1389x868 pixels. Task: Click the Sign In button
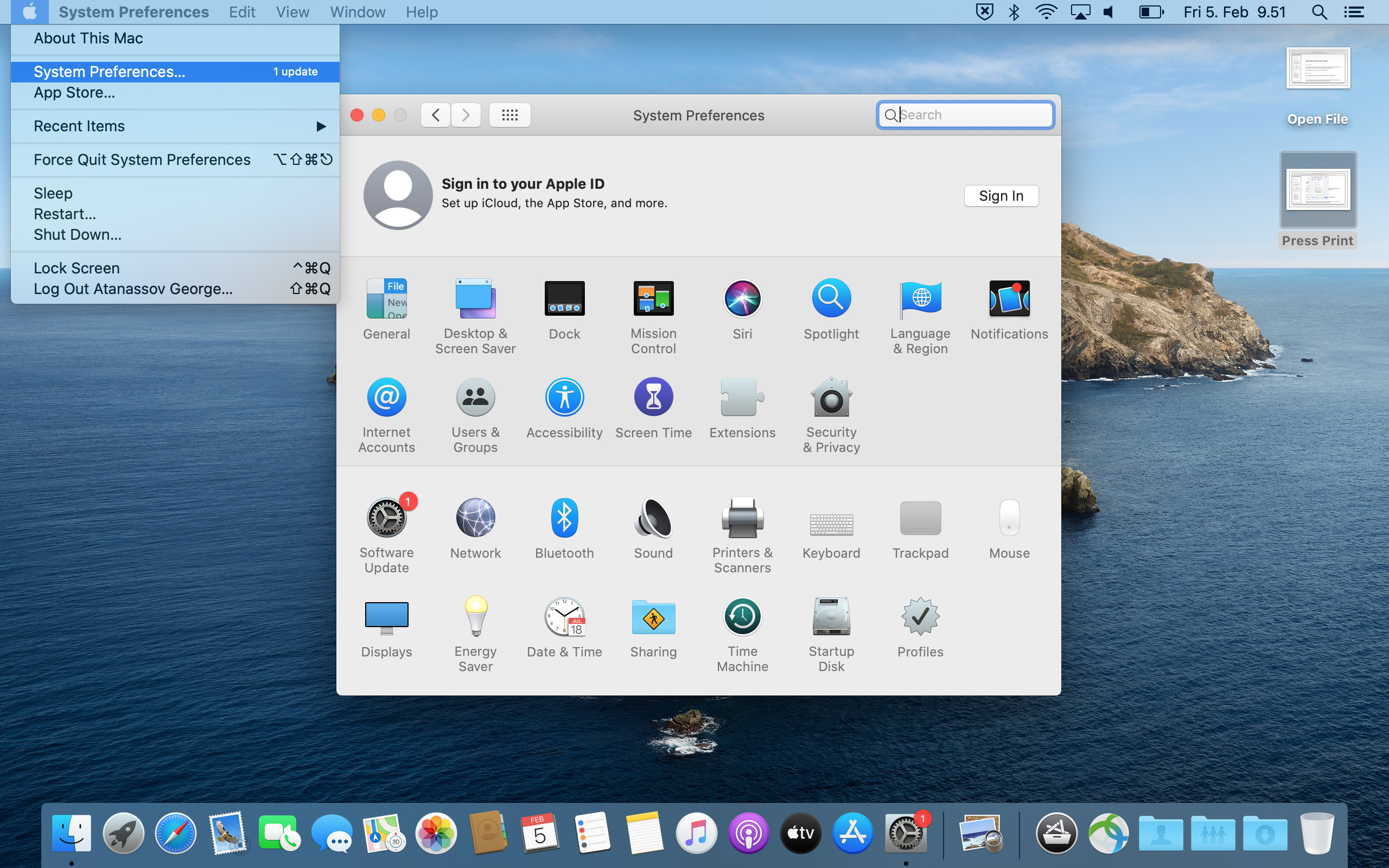(x=1001, y=196)
